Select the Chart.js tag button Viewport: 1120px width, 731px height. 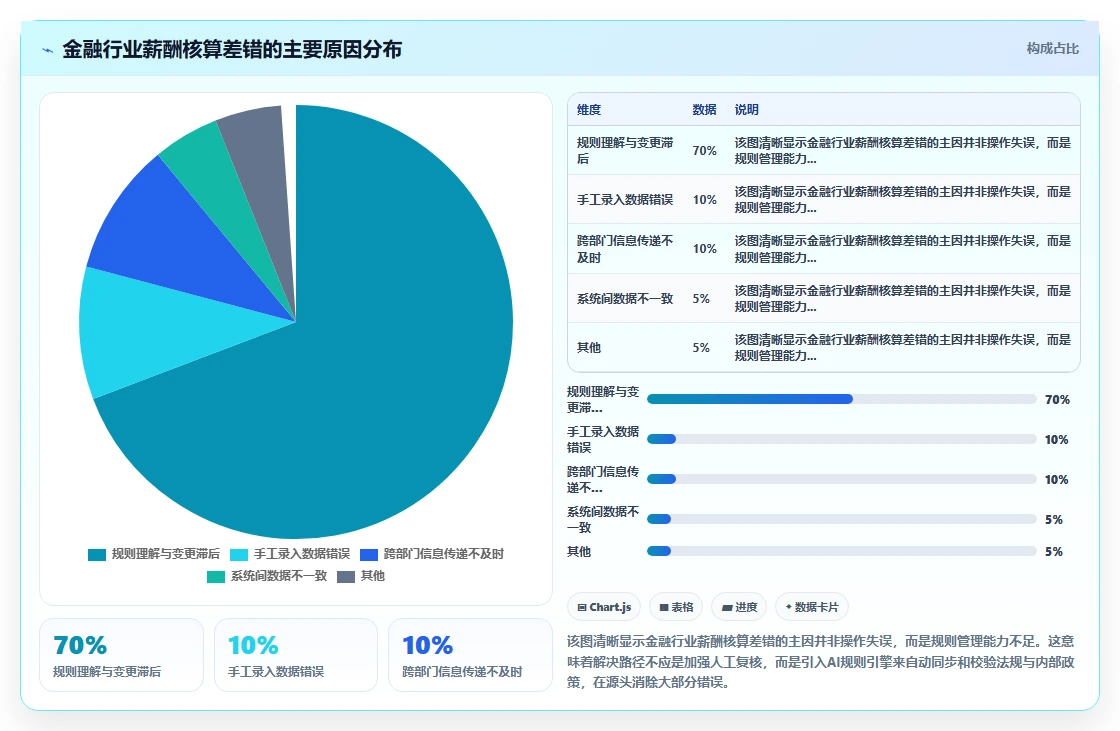pos(604,607)
